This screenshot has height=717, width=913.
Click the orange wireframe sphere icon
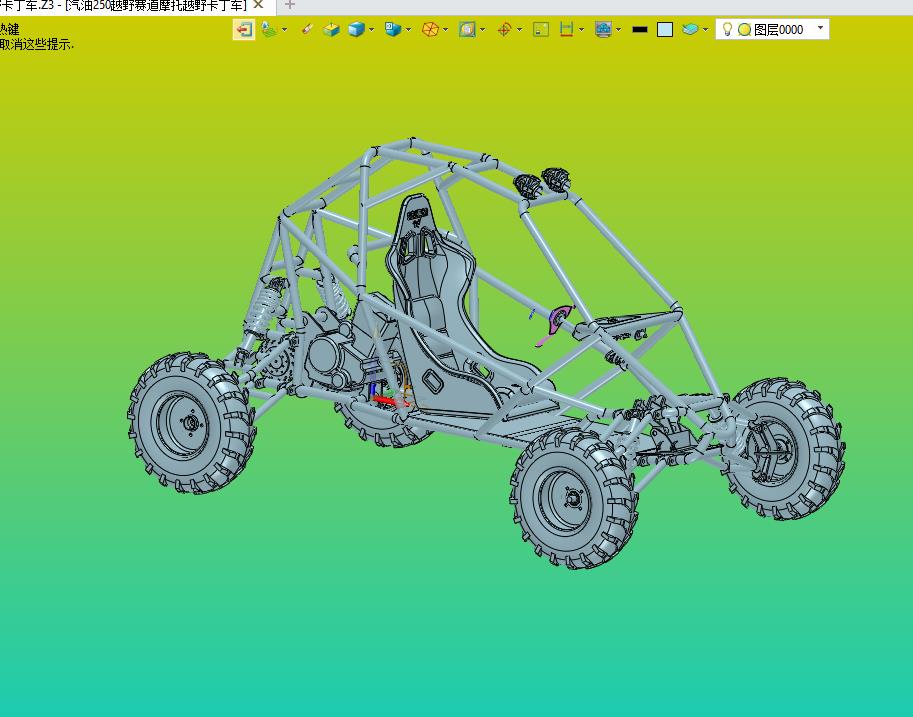(429, 30)
